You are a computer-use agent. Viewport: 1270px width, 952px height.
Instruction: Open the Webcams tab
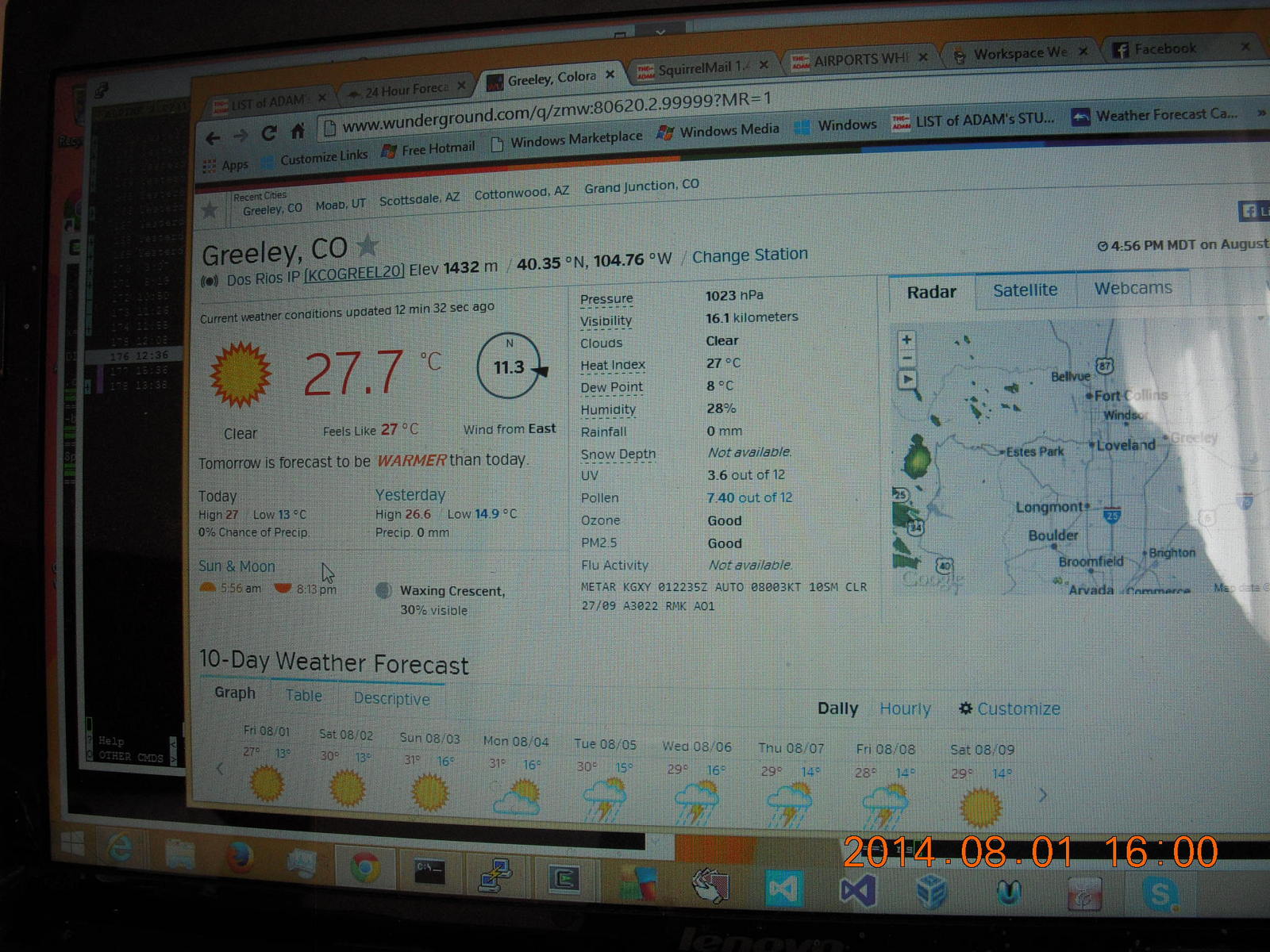1133,288
